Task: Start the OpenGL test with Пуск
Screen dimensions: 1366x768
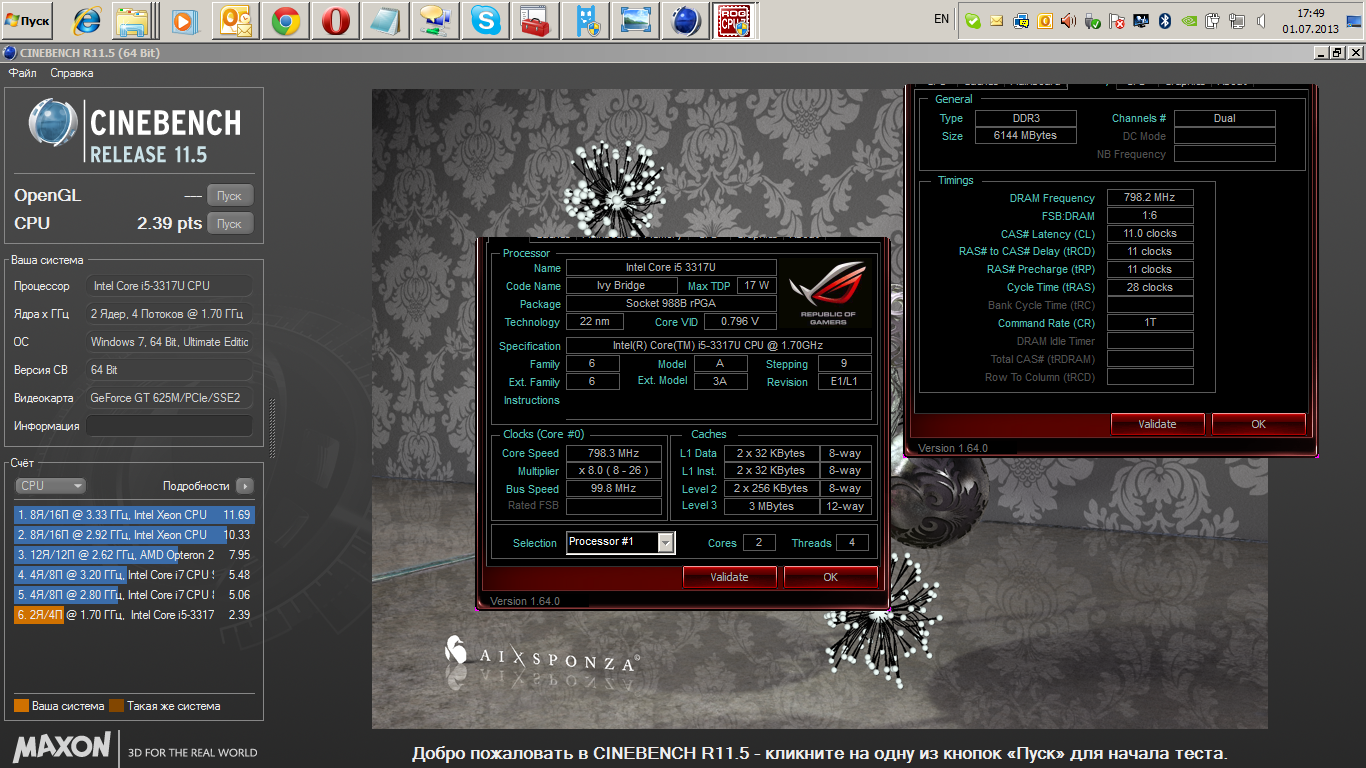Action: [x=230, y=195]
